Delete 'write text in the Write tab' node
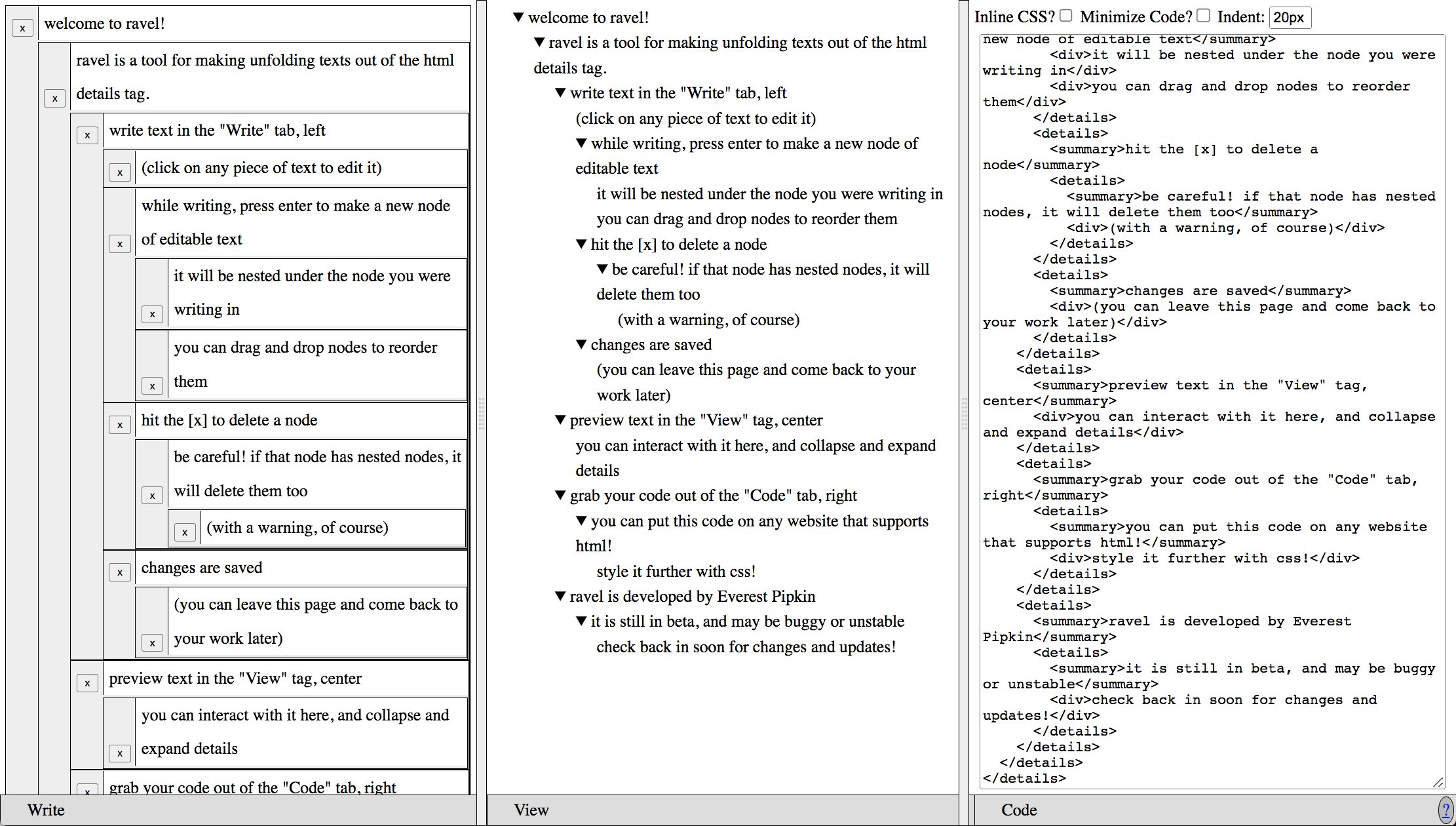The image size is (1456, 826). point(87,135)
